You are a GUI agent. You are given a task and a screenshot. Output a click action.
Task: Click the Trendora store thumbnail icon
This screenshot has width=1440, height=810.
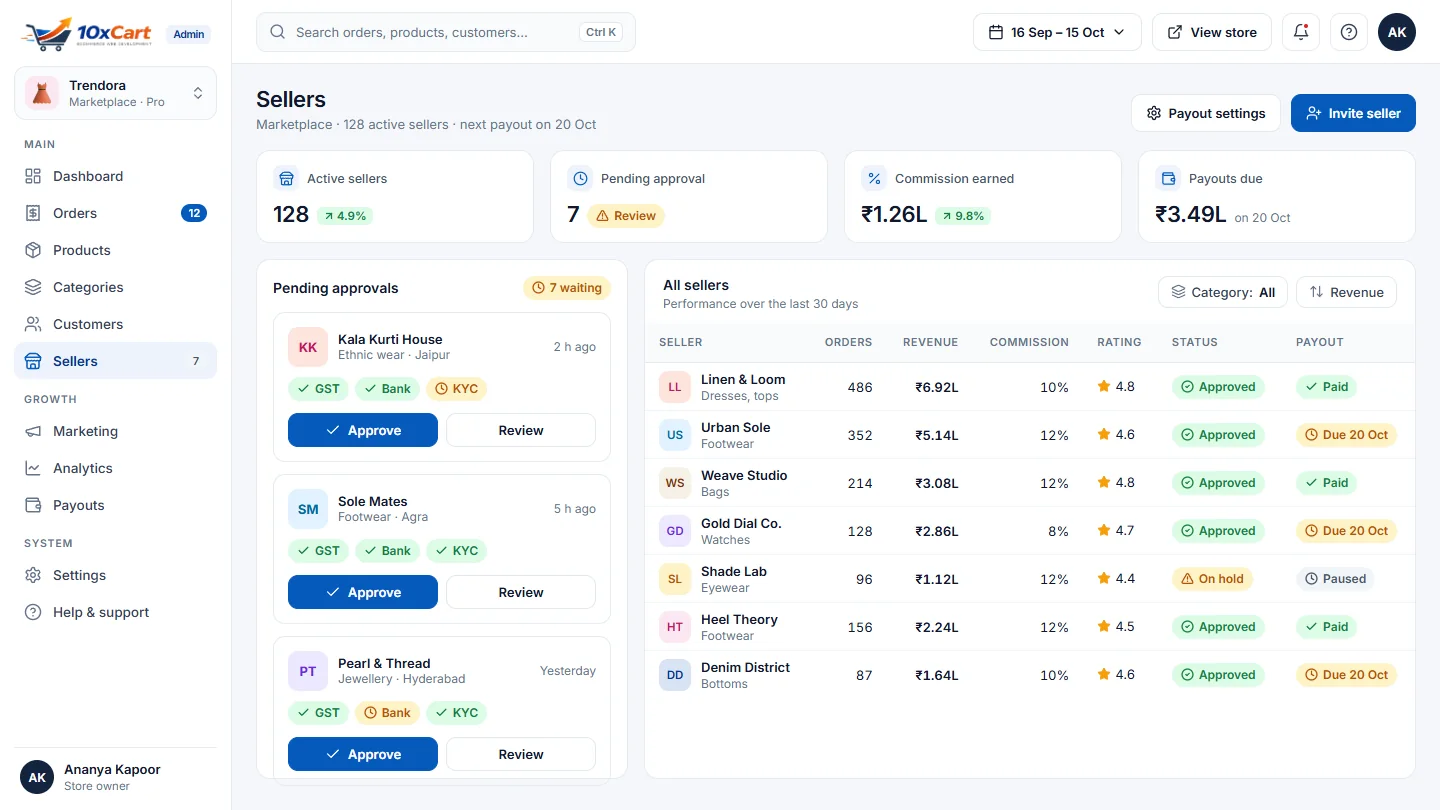(42, 93)
